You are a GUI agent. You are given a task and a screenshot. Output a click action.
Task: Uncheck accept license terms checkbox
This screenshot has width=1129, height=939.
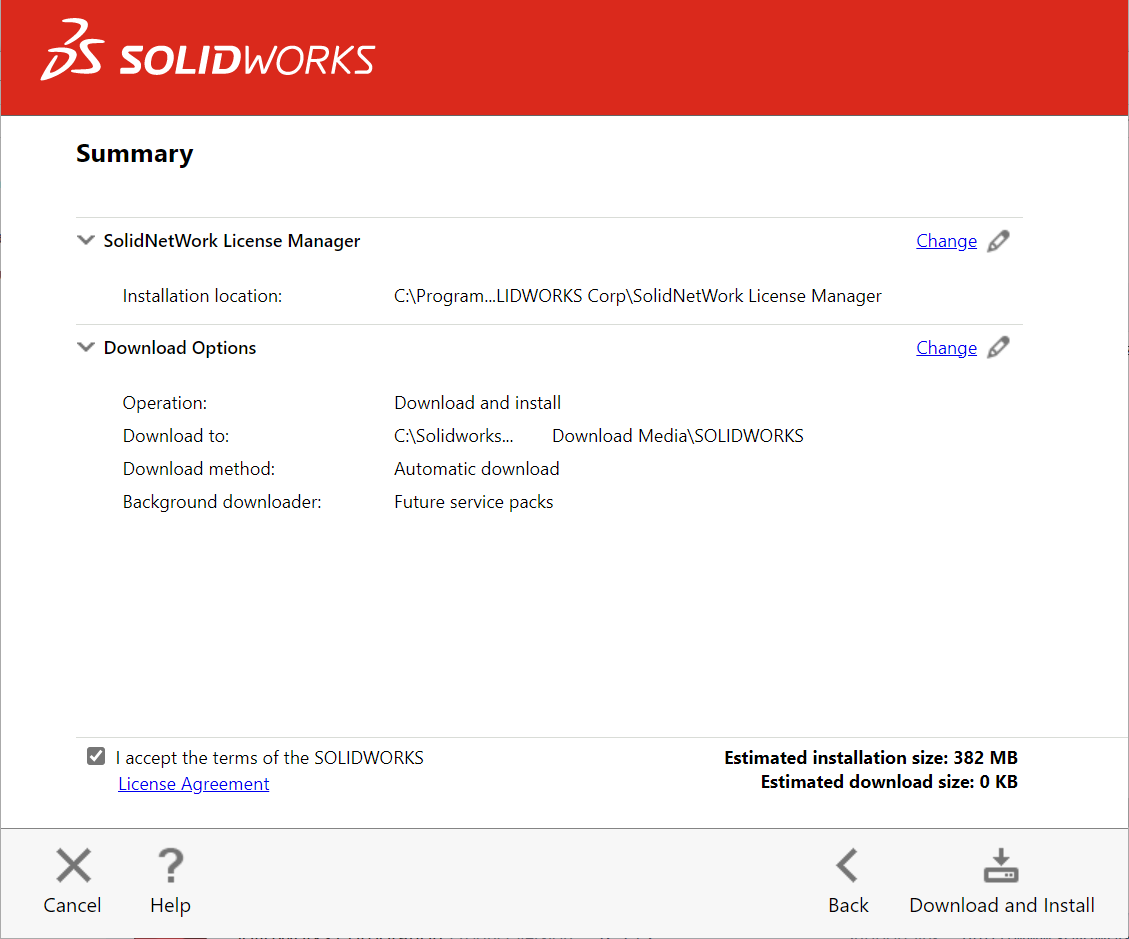(x=96, y=756)
